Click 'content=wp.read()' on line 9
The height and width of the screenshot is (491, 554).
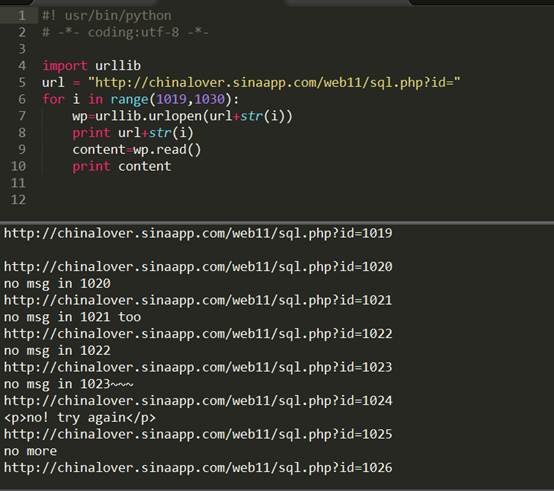click(137, 150)
